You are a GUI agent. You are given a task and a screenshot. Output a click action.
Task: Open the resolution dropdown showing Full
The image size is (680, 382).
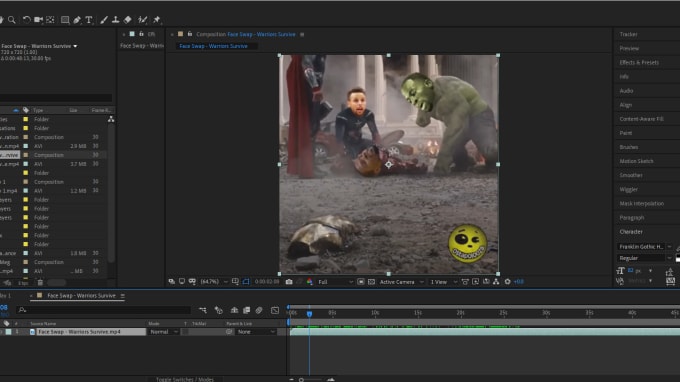pyautogui.click(x=335, y=282)
